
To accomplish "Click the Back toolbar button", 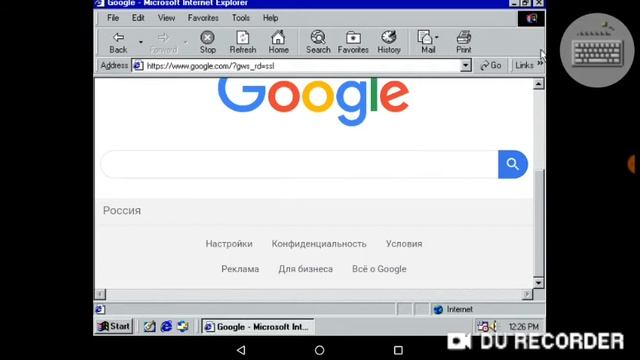I will [118, 43].
